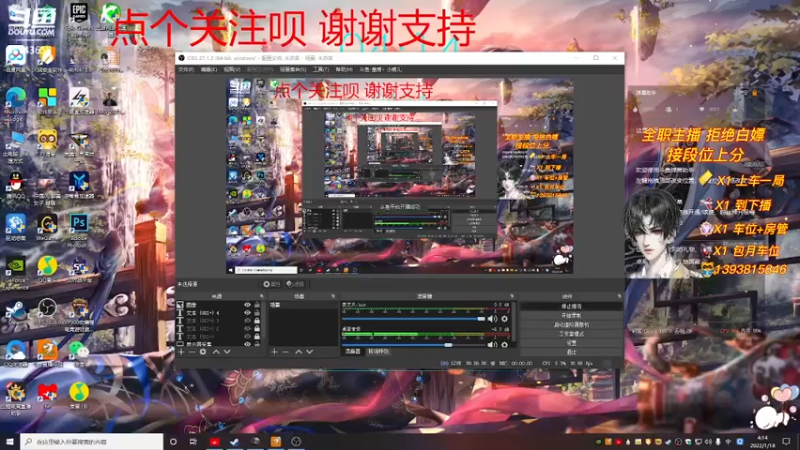This screenshot has width=800, height=450.
Task: Select the 场景 item in the Scenes list
Action: (x=303, y=305)
